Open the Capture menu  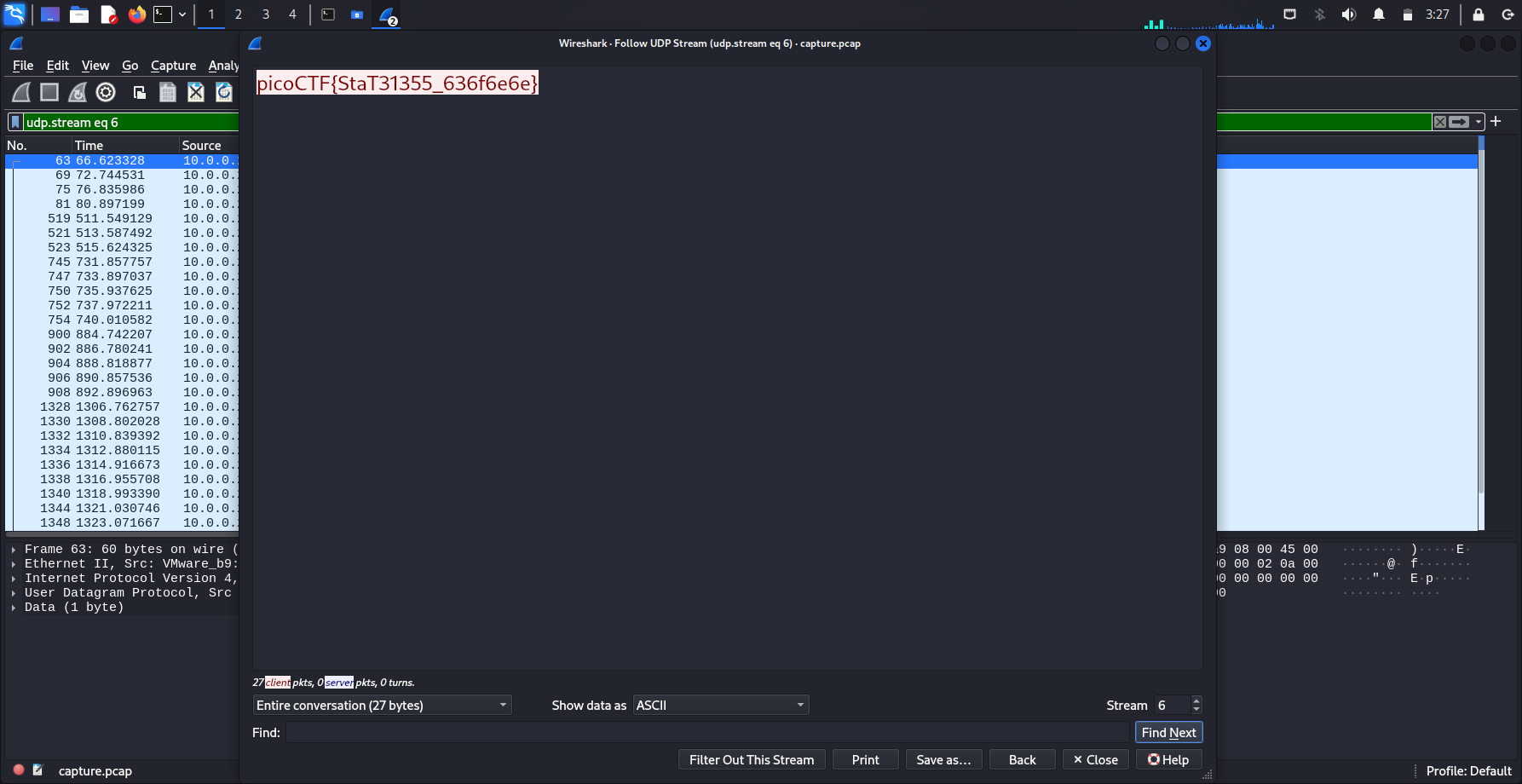(173, 66)
